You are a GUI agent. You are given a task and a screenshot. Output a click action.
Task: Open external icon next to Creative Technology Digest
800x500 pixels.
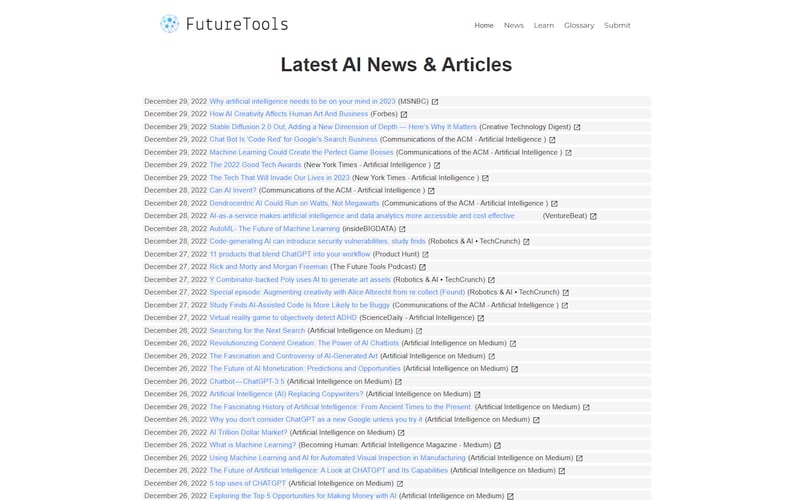pos(577,127)
